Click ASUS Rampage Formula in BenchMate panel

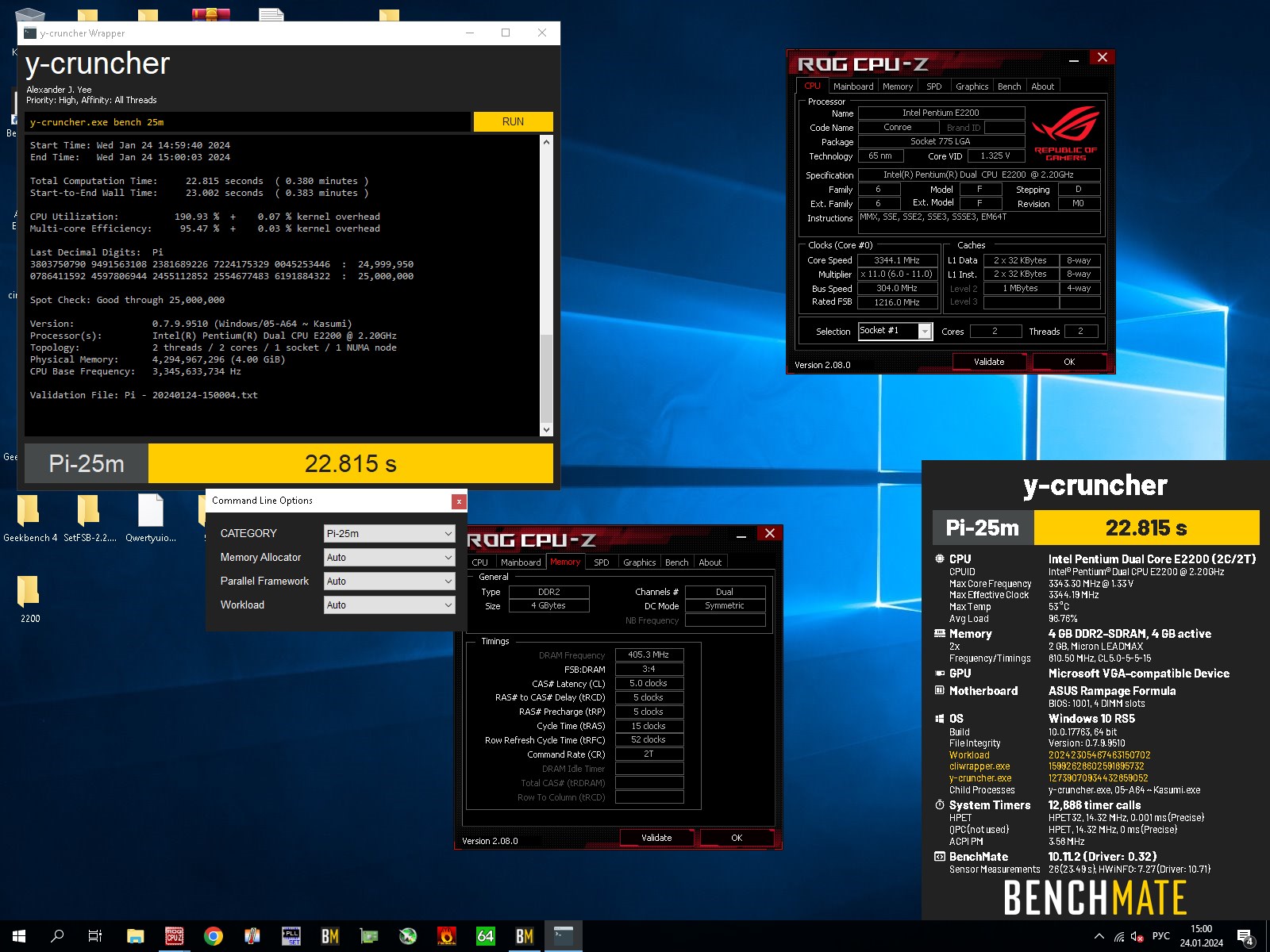pyautogui.click(x=1112, y=691)
